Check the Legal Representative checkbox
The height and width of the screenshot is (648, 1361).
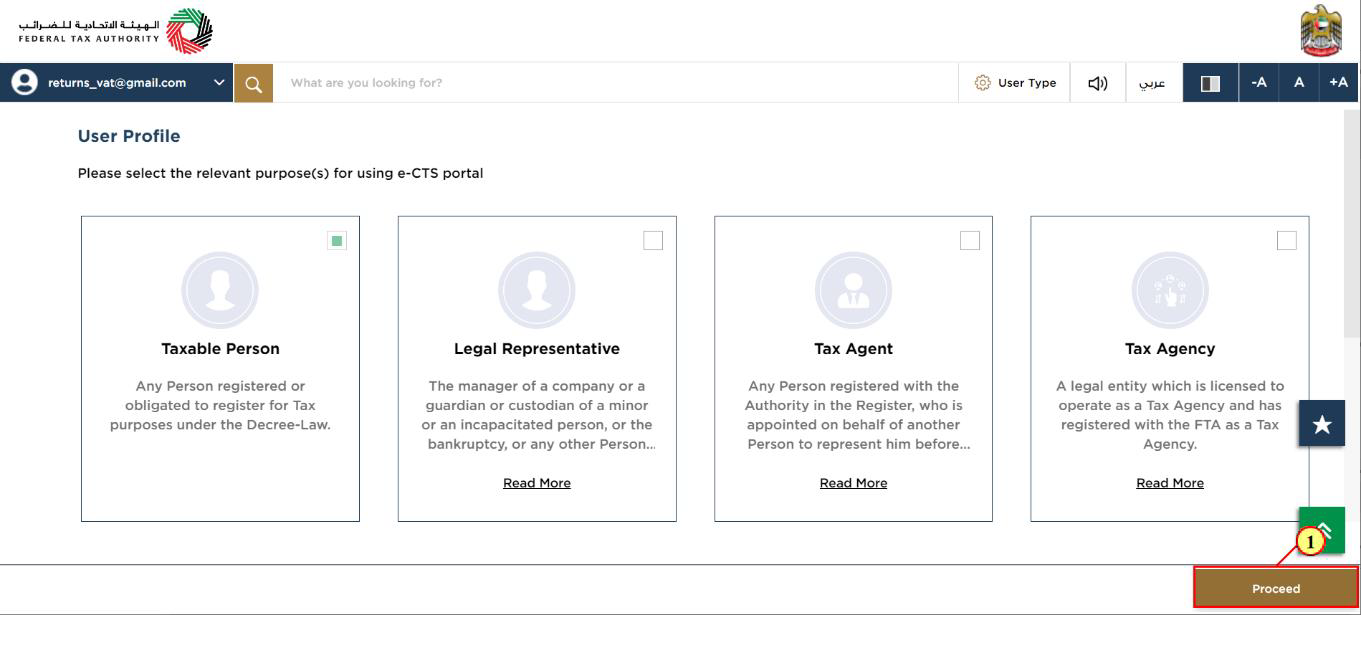pos(653,240)
